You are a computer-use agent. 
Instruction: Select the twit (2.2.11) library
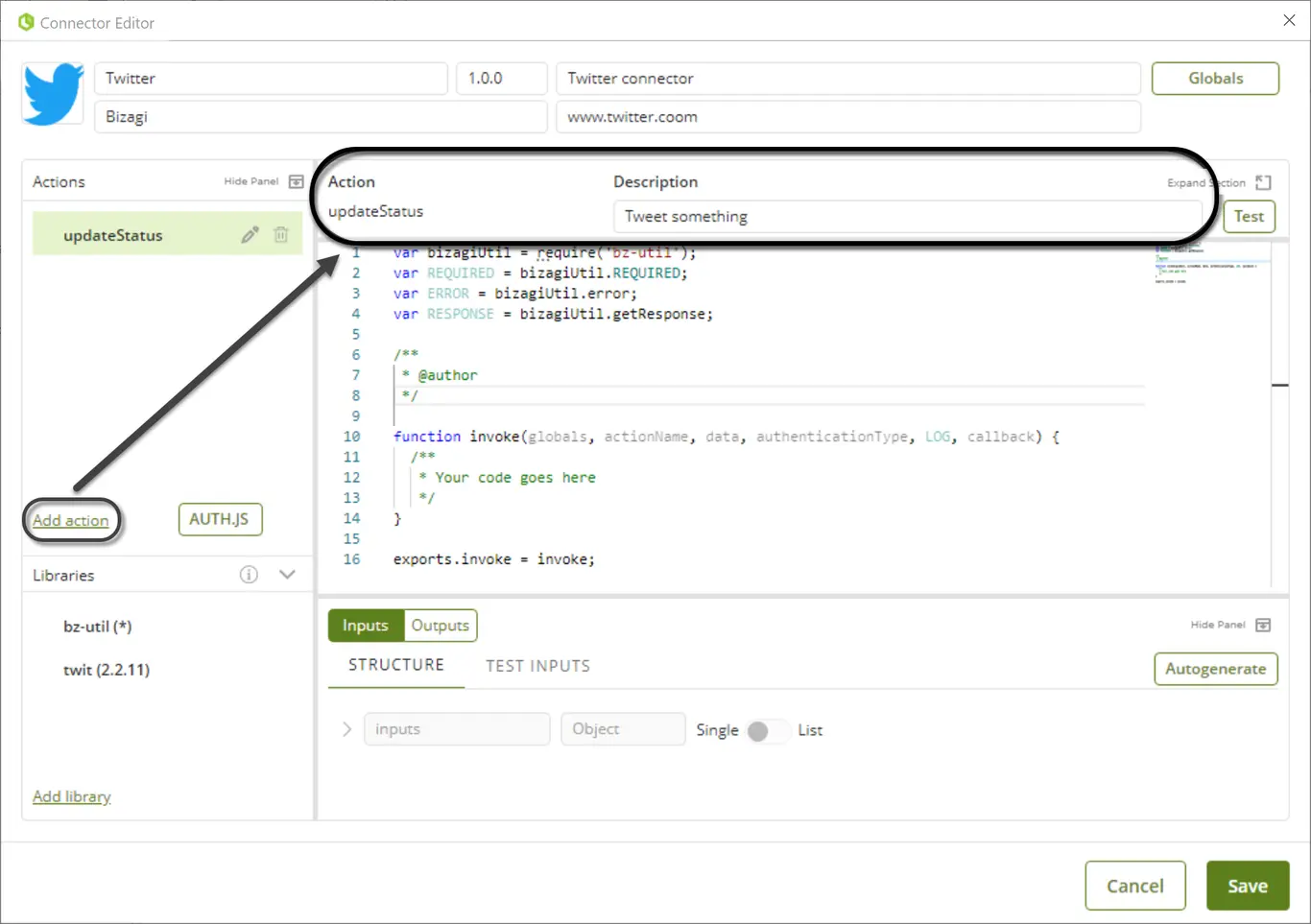pyautogui.click(x=107, y=670)
